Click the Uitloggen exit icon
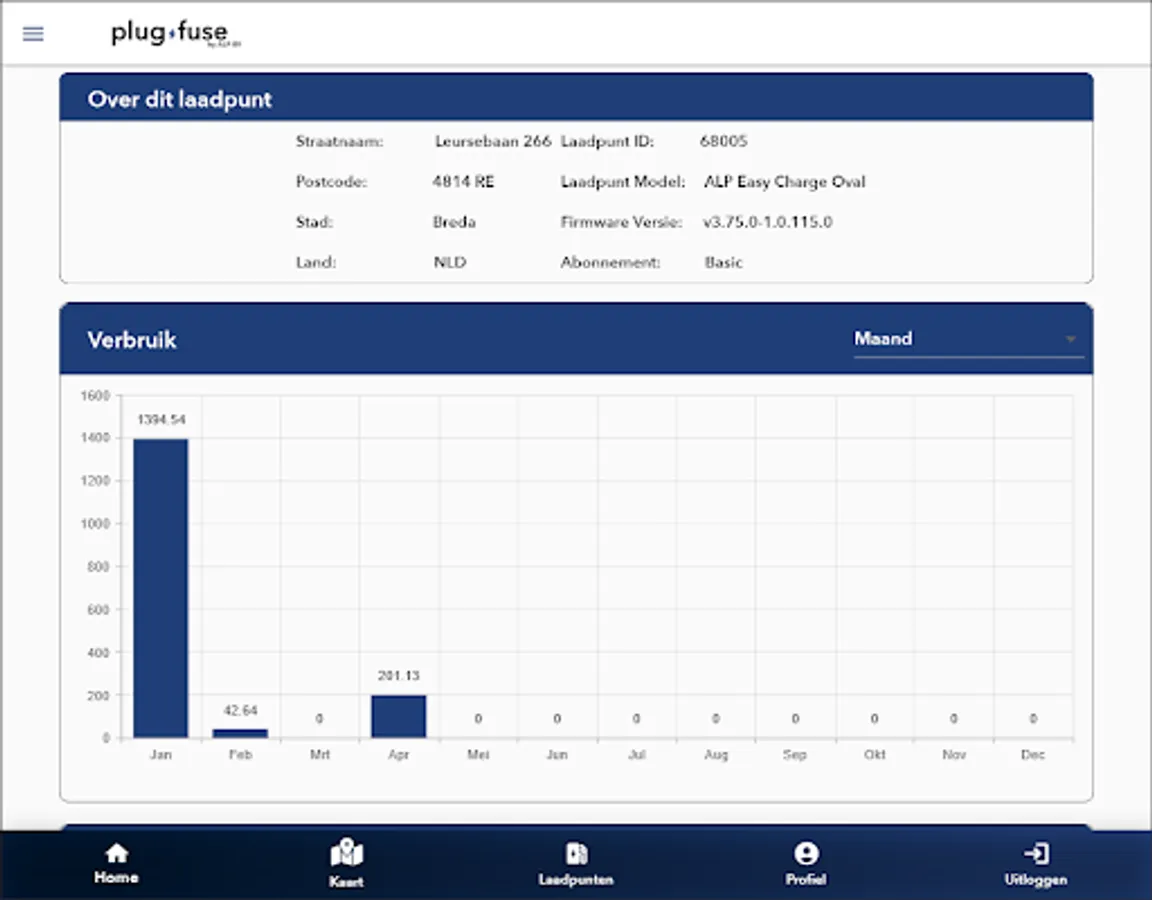This screenshot has height=900, width=1152. click(x=1036, y=854)
